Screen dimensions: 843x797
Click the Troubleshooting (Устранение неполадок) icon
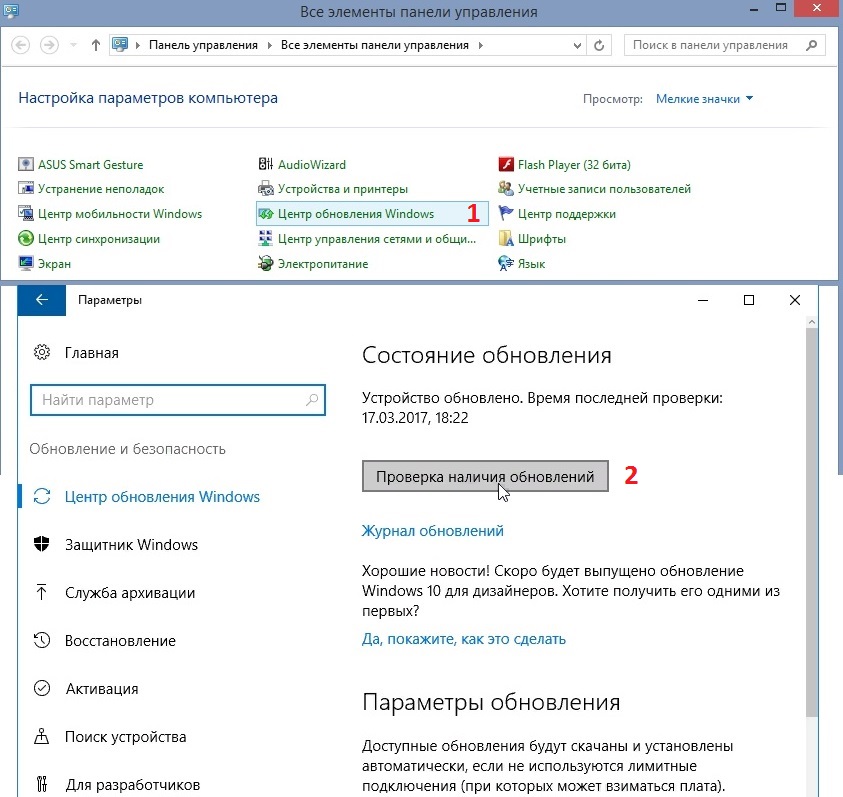26,189
